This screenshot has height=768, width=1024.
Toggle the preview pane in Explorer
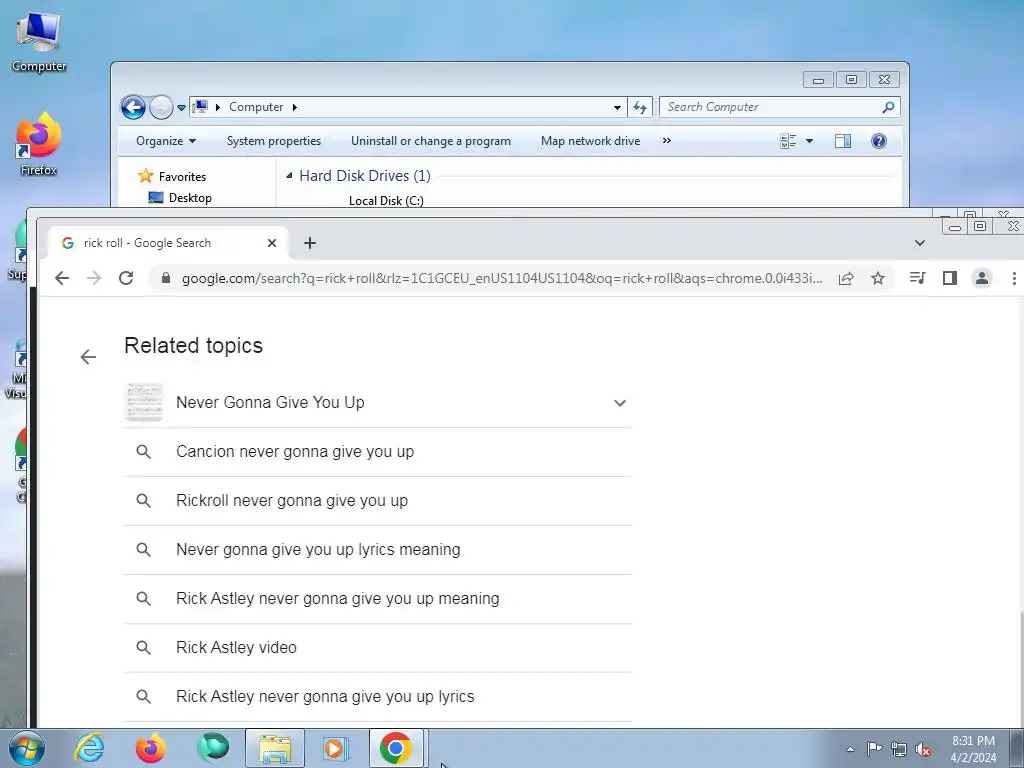coord(843,141)
